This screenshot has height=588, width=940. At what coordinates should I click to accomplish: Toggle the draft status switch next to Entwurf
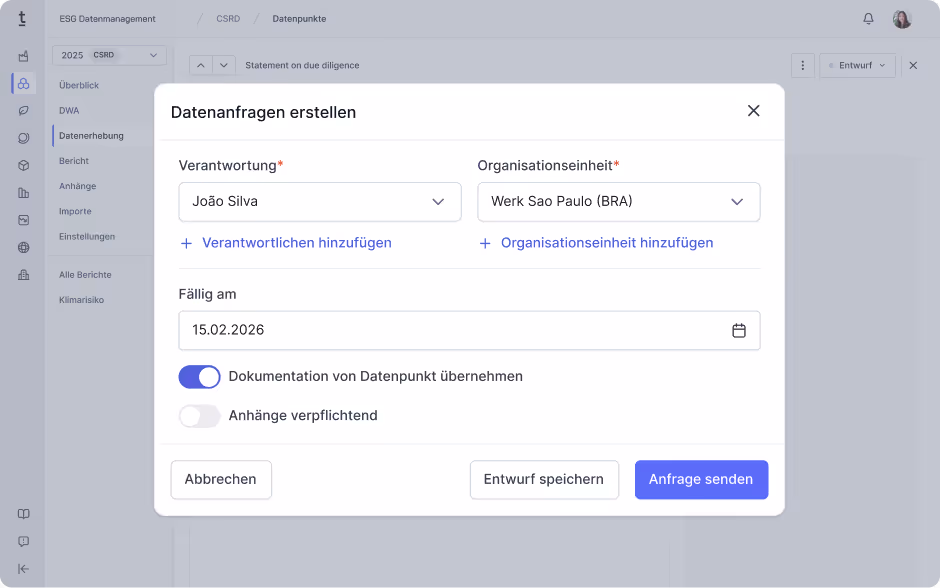coord(832,65)
